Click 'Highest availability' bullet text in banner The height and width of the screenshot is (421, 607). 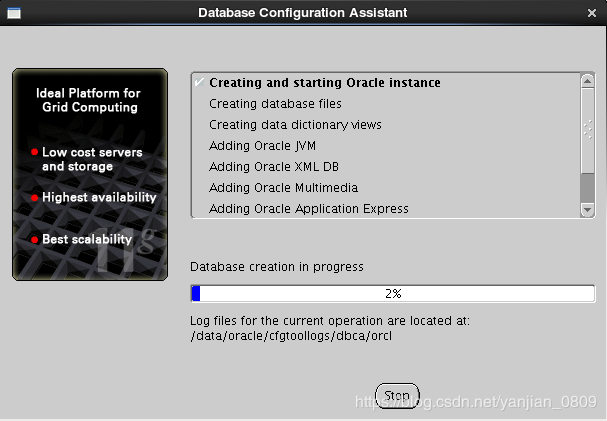[99, 197]
